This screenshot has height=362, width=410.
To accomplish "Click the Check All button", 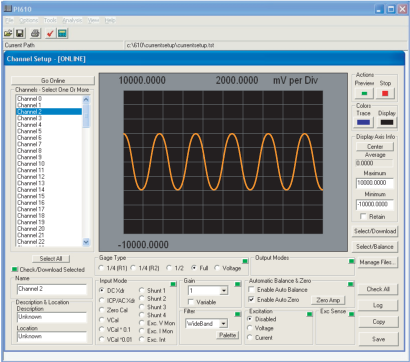I will point(378,289).
